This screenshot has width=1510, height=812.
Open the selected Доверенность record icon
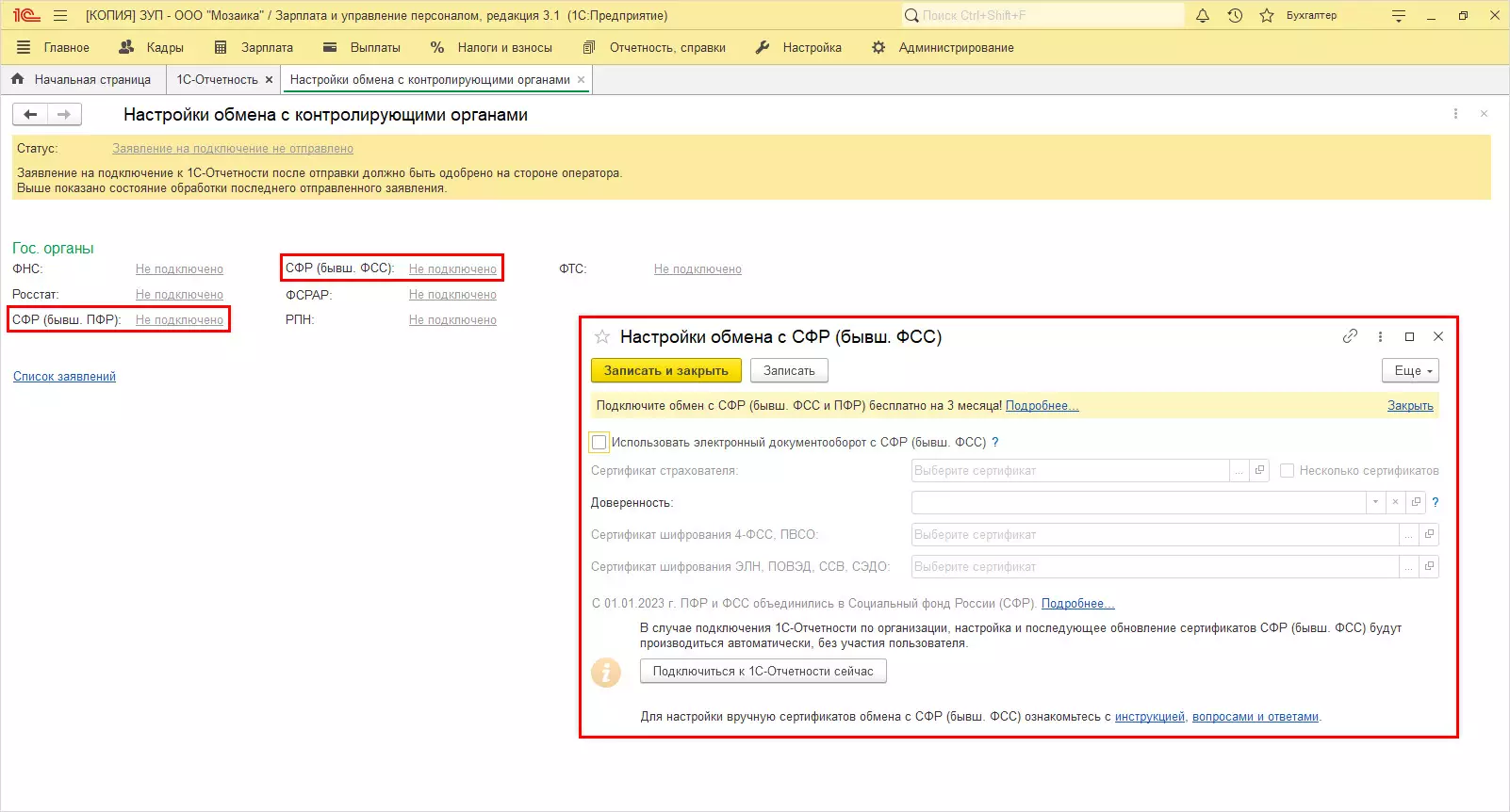tap(1416, 502)
